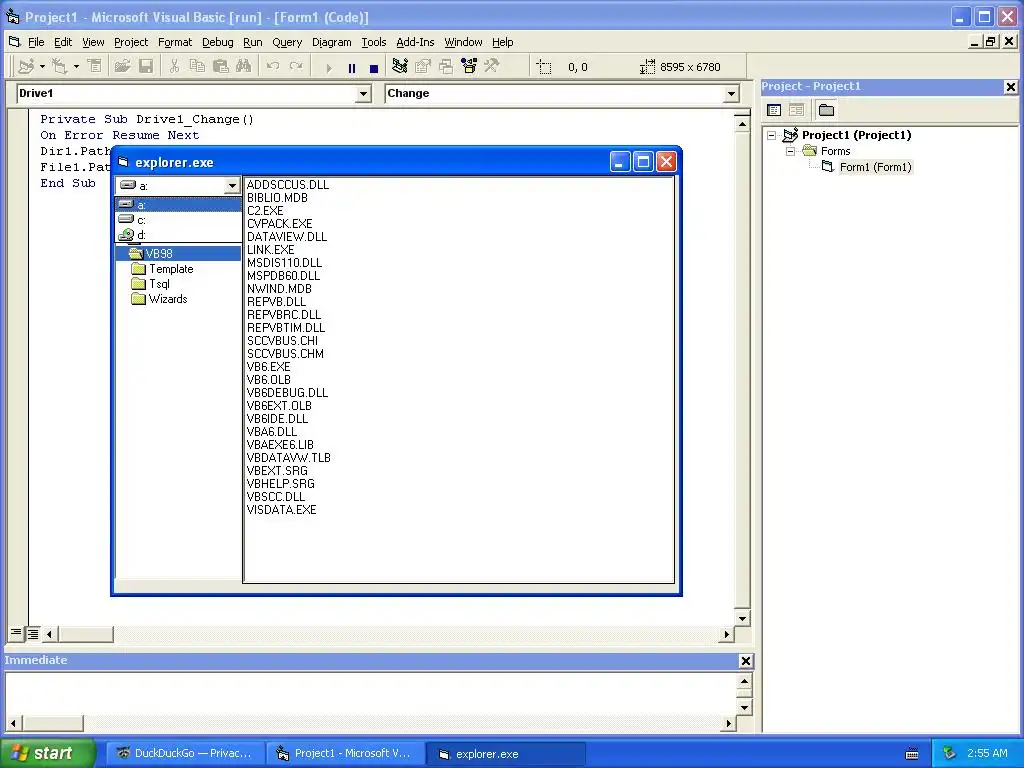The width and height of the screenshot is (1024, 768).
Task: Select drive d: in drive list
Action: (178, 235)
